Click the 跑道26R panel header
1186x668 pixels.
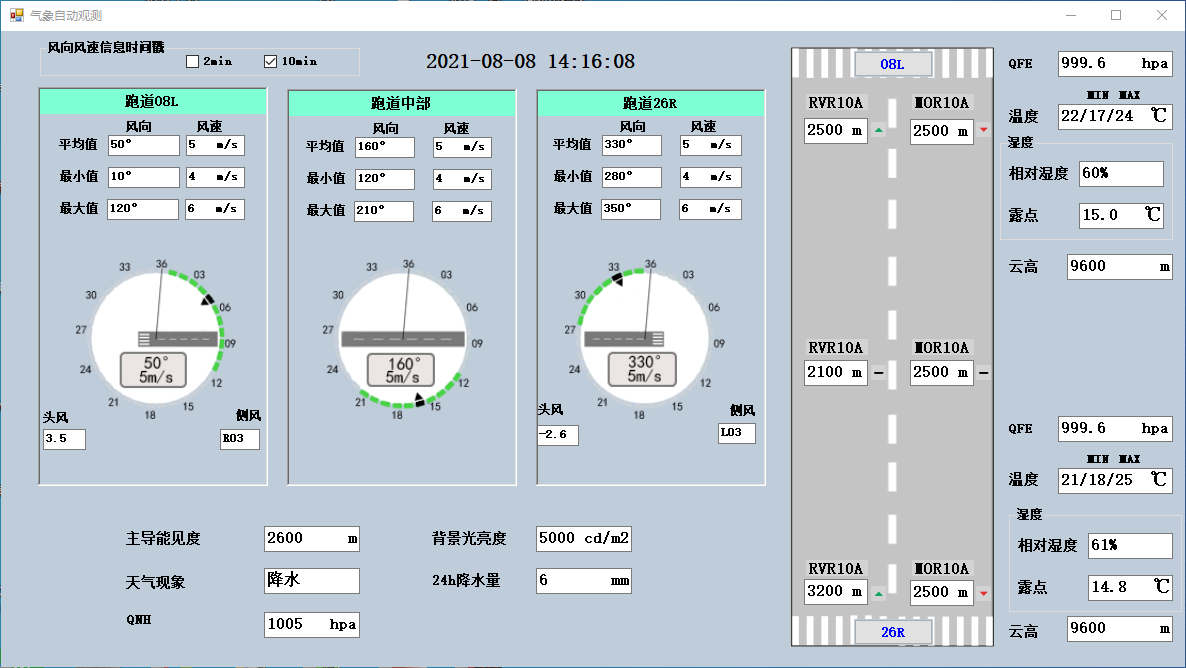pos(650,103)
